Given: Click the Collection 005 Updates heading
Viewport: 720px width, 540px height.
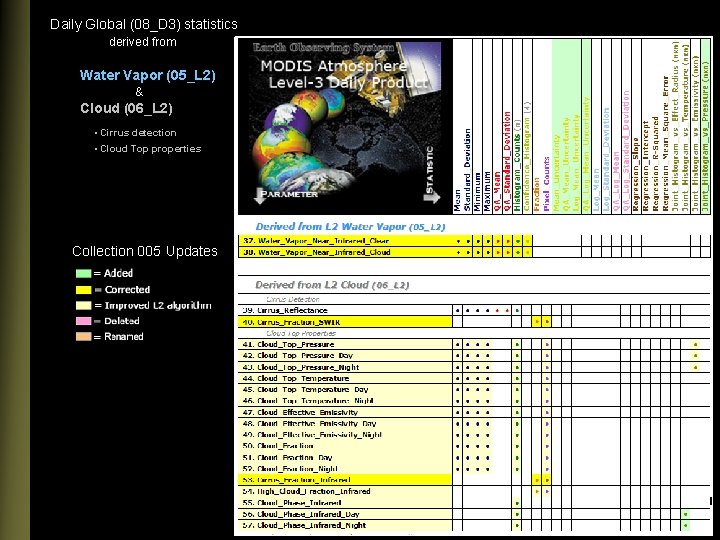Looking at the screenshot, I should [145, 251].
